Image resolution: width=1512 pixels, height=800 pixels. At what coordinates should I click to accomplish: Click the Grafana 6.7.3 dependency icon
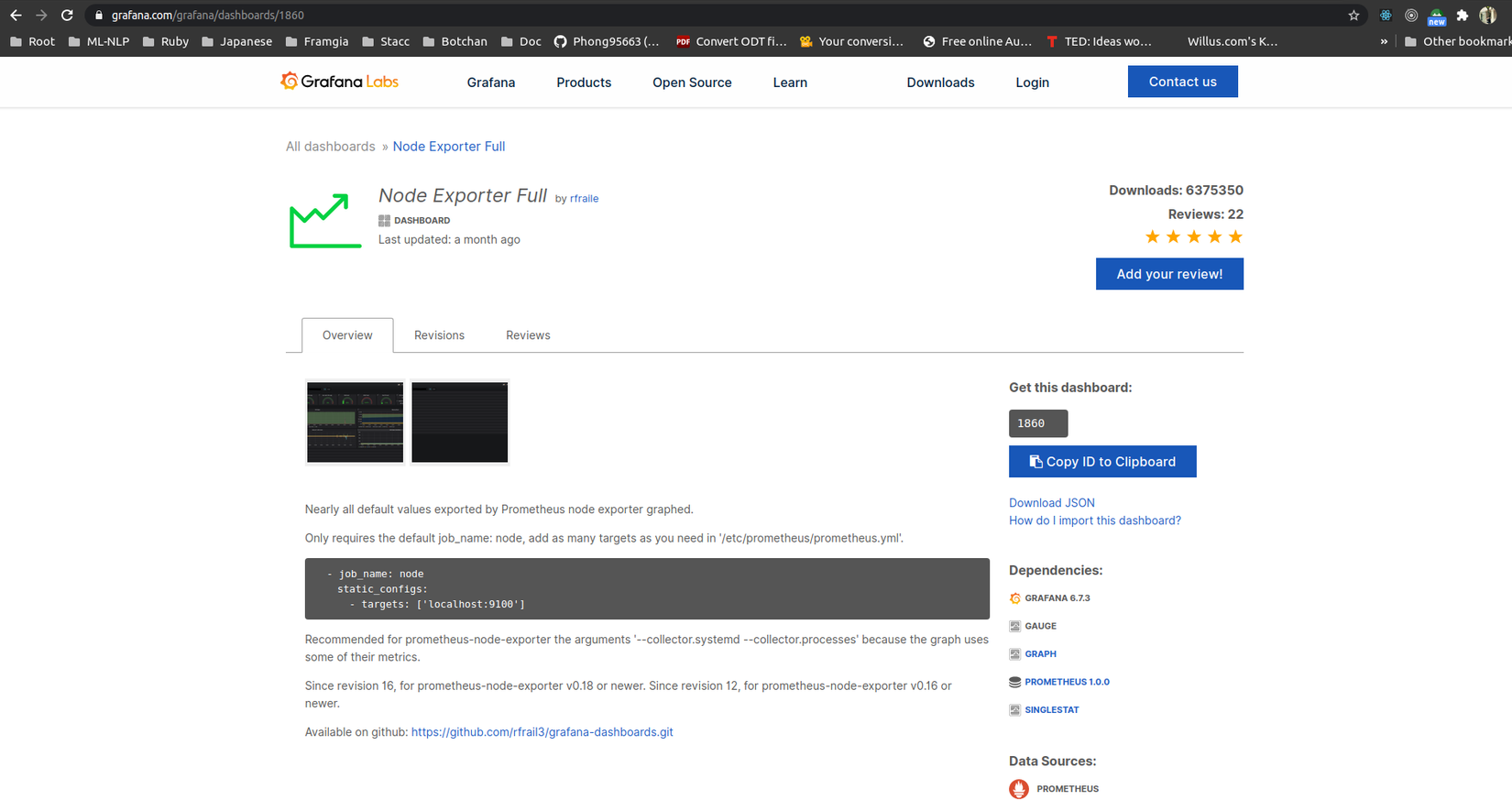[1014, 598]
